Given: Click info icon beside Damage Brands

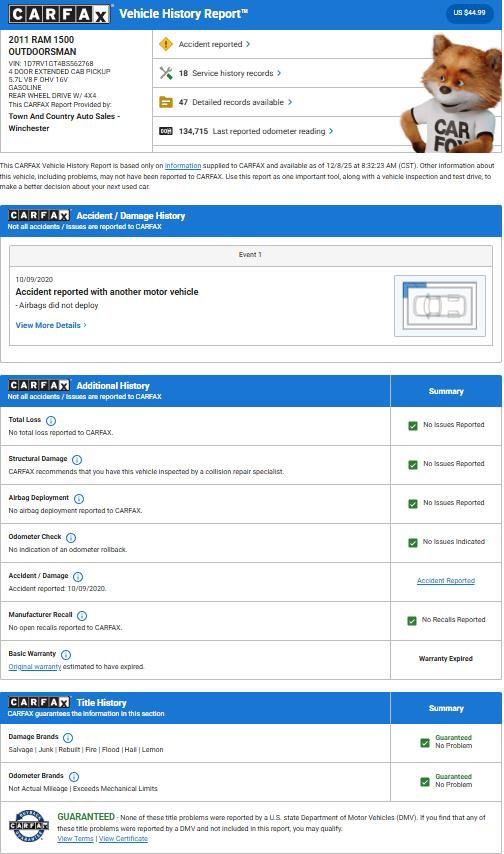Looking at the screenshot, I should (x=68, y=737).
